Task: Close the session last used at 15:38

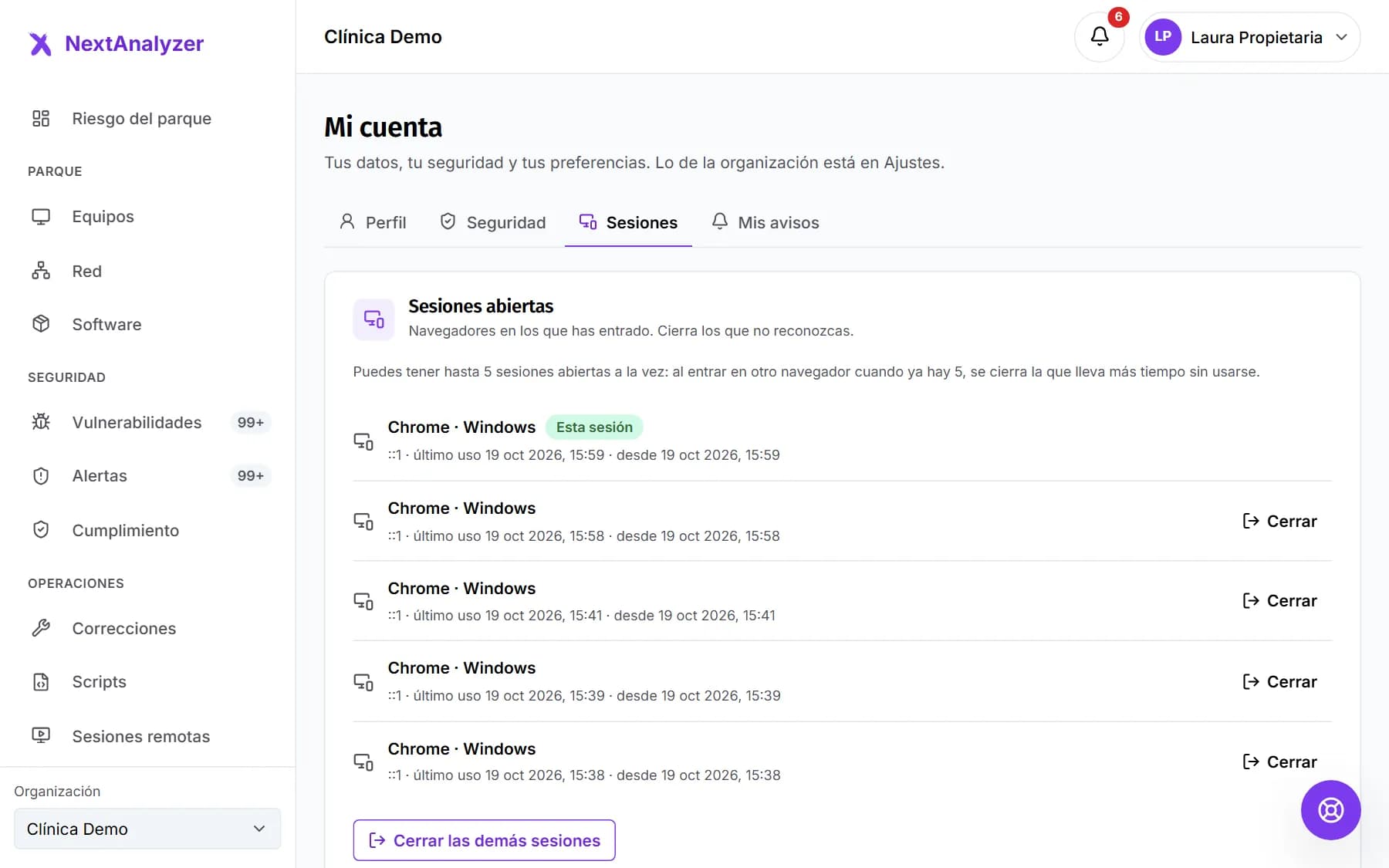Action: click(x=1280, y=762)
